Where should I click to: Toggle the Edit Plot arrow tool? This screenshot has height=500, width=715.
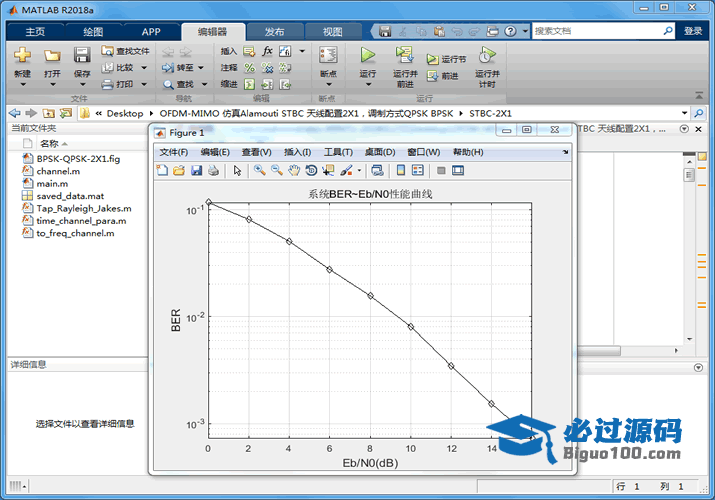(238, 171)
